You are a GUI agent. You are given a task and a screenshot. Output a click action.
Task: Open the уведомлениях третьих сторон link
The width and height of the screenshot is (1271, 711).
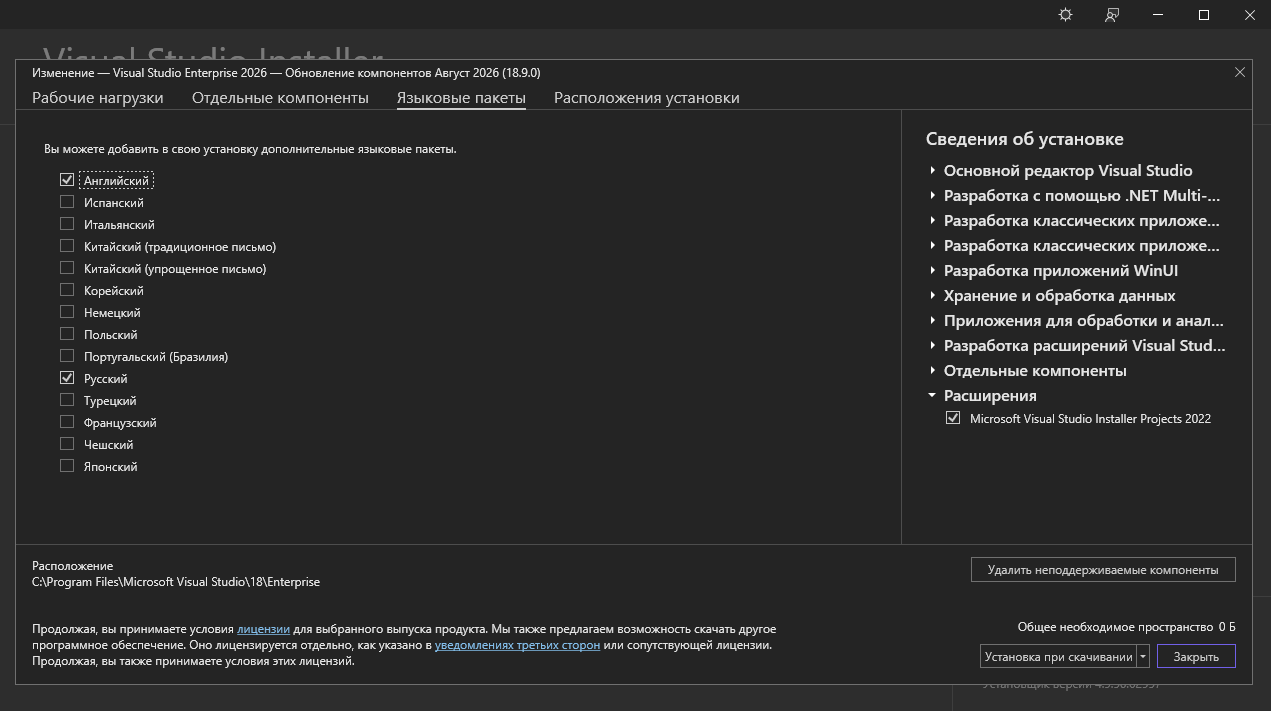[x=518, y=645]
